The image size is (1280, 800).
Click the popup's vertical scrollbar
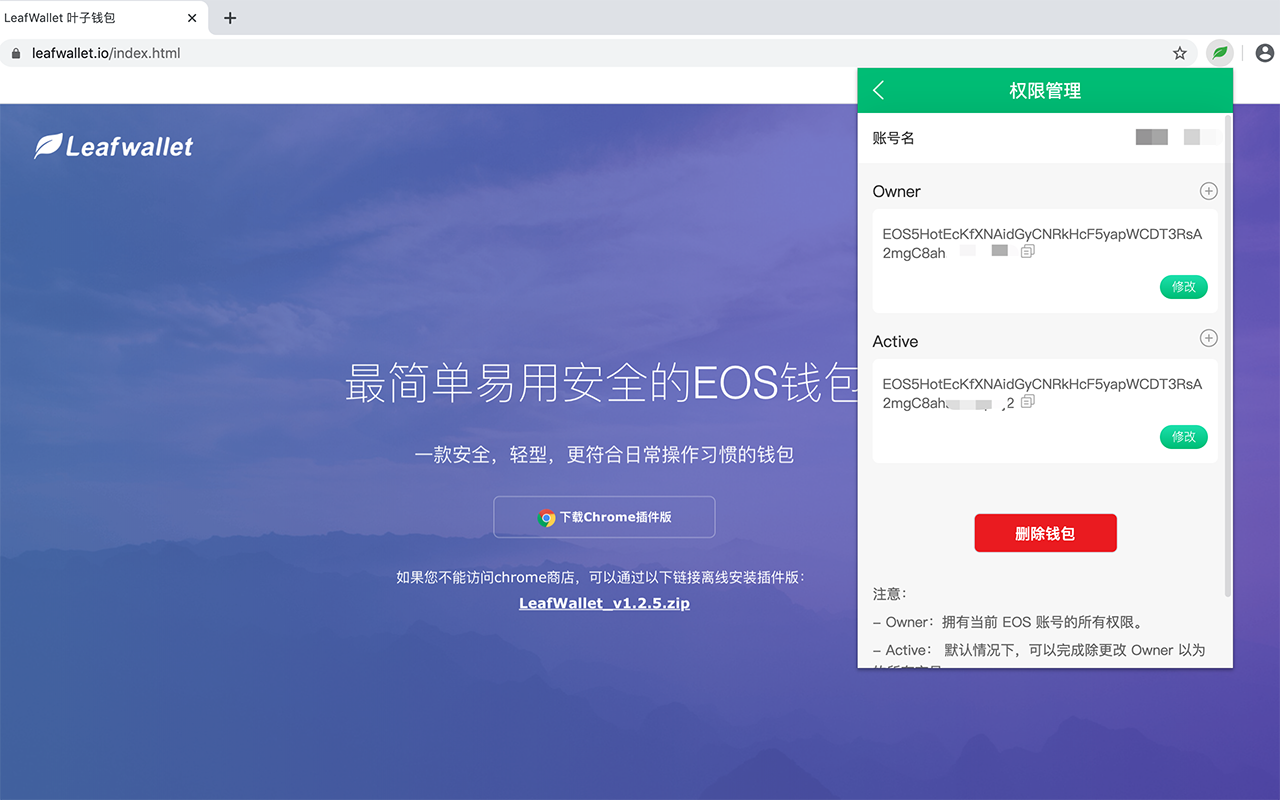1229,355
